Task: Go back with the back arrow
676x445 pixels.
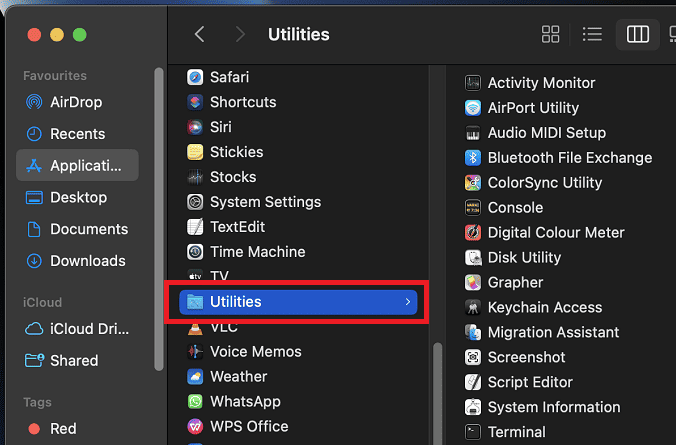Action: pos(200,34)
